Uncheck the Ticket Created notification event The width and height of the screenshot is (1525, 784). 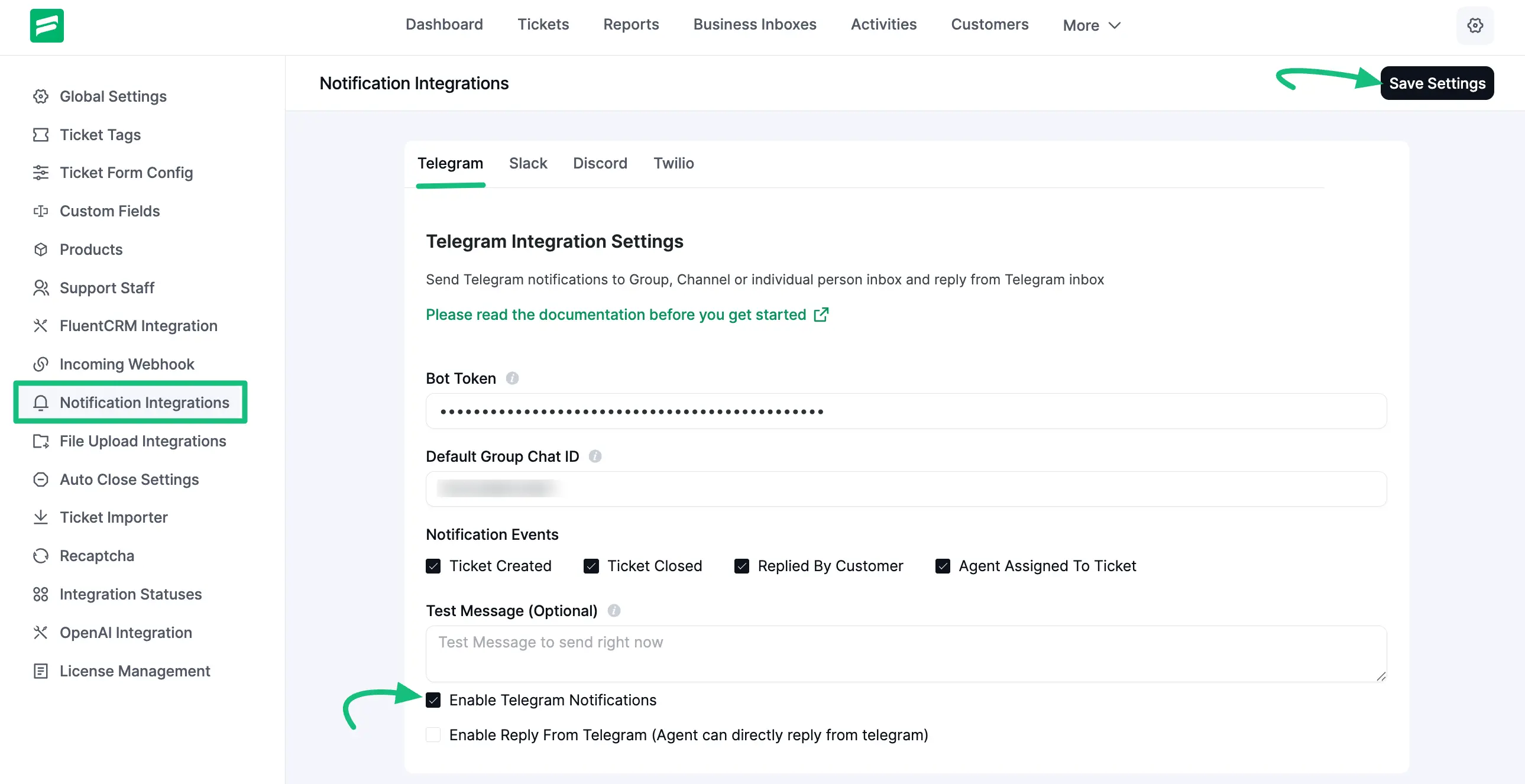pos(433,566)
